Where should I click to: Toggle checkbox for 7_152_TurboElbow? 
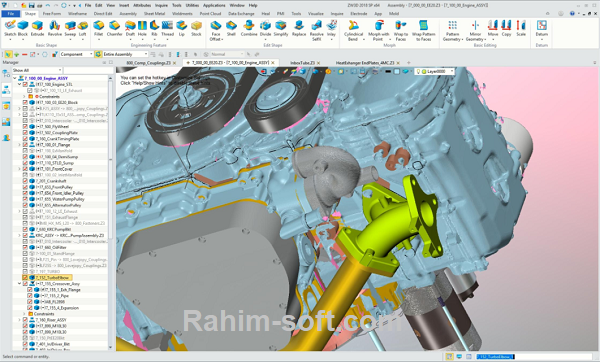point(25,278)
